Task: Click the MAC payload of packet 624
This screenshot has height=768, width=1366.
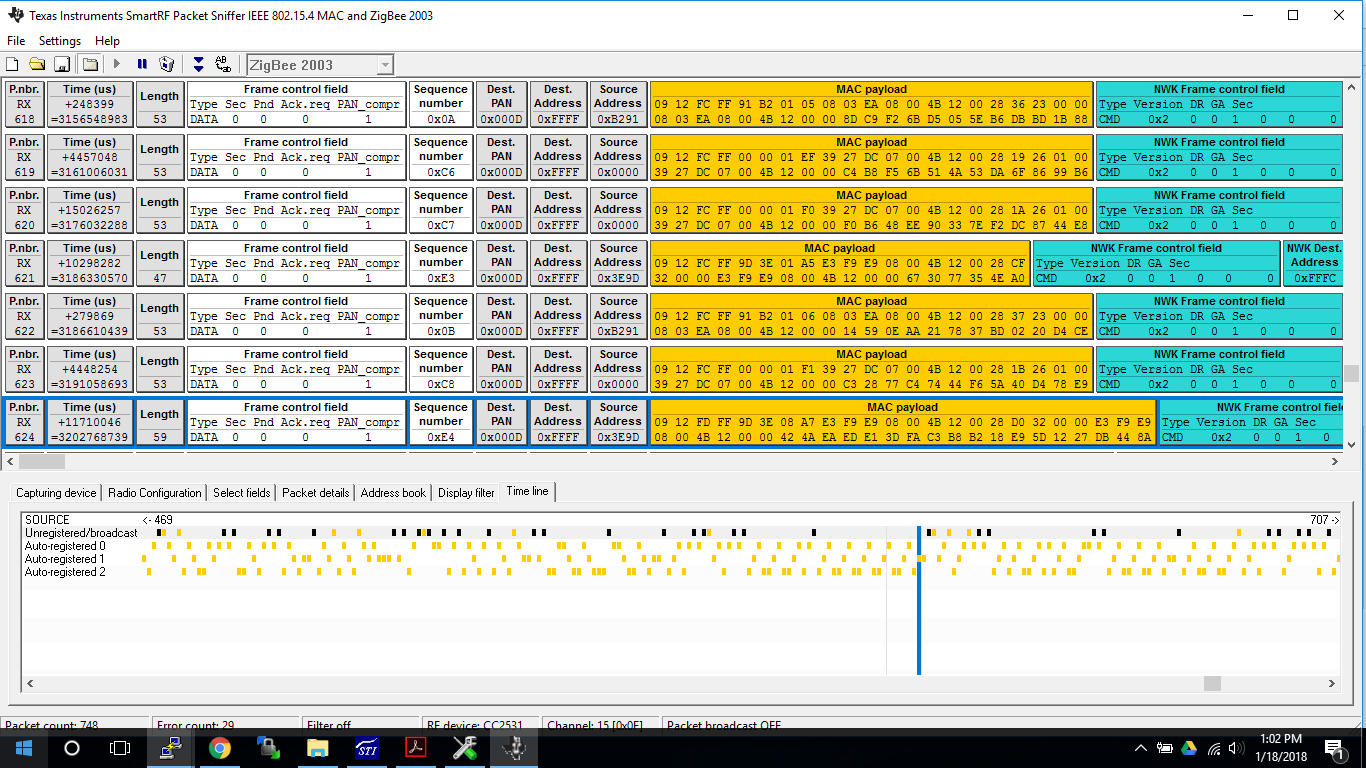Action: 903,422
